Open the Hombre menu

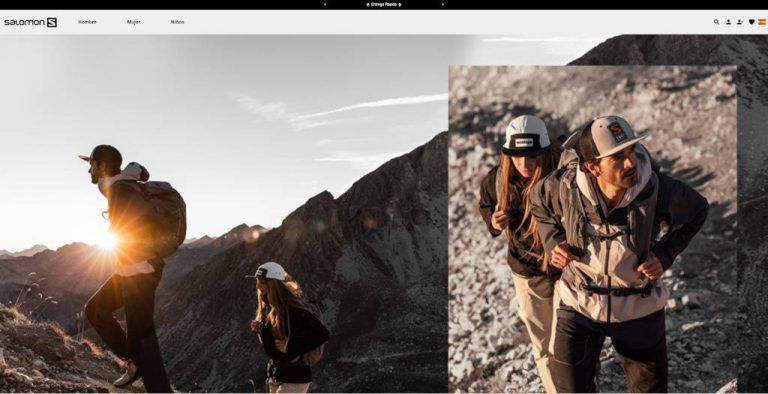[87, 22]
